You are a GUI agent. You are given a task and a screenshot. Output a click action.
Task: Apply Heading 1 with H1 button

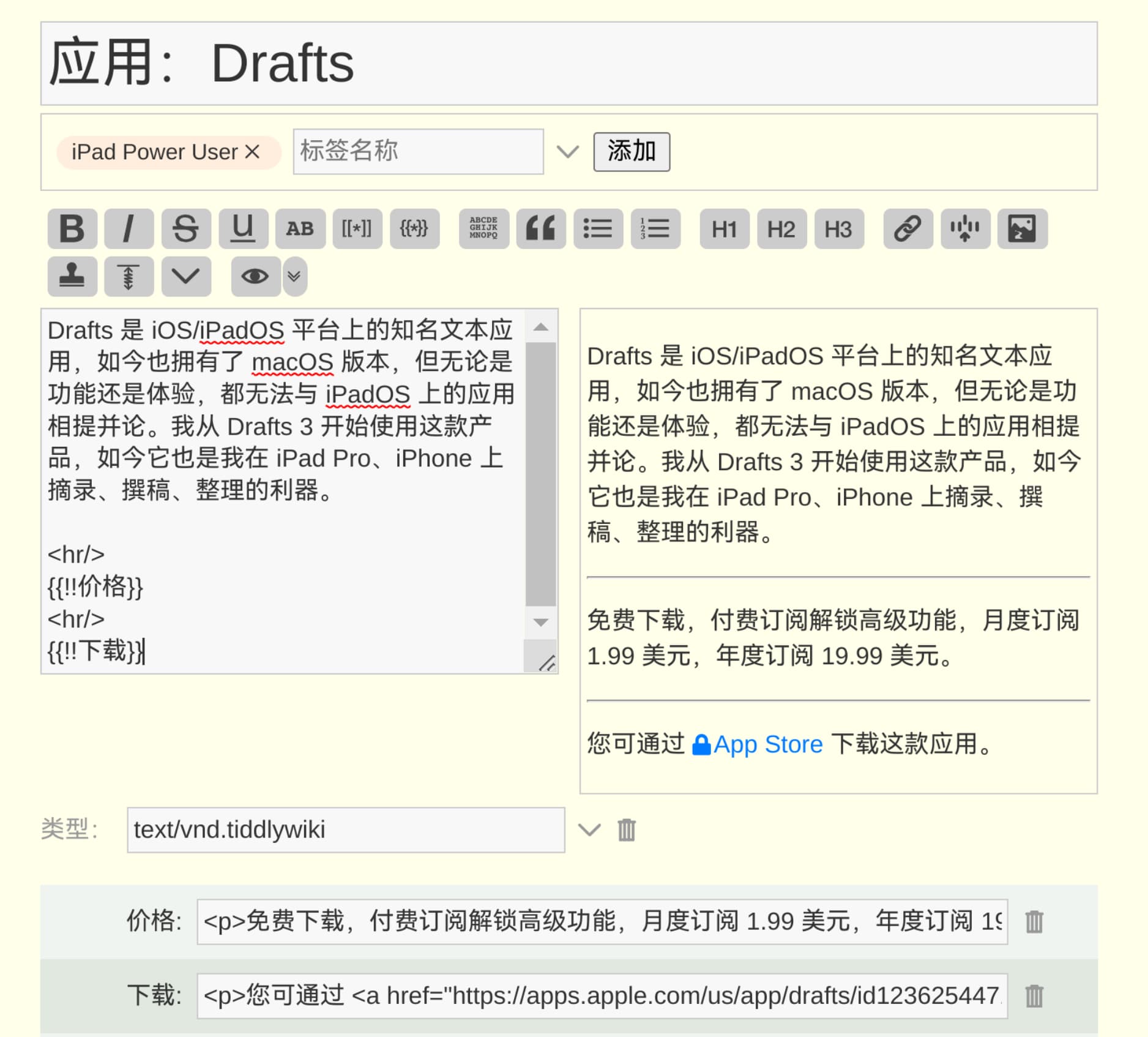coord(725,229)
